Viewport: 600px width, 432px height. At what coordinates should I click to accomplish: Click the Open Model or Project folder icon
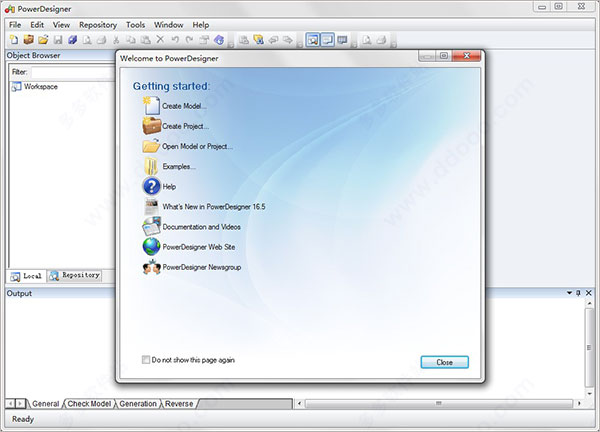click(x=151, y=146)
